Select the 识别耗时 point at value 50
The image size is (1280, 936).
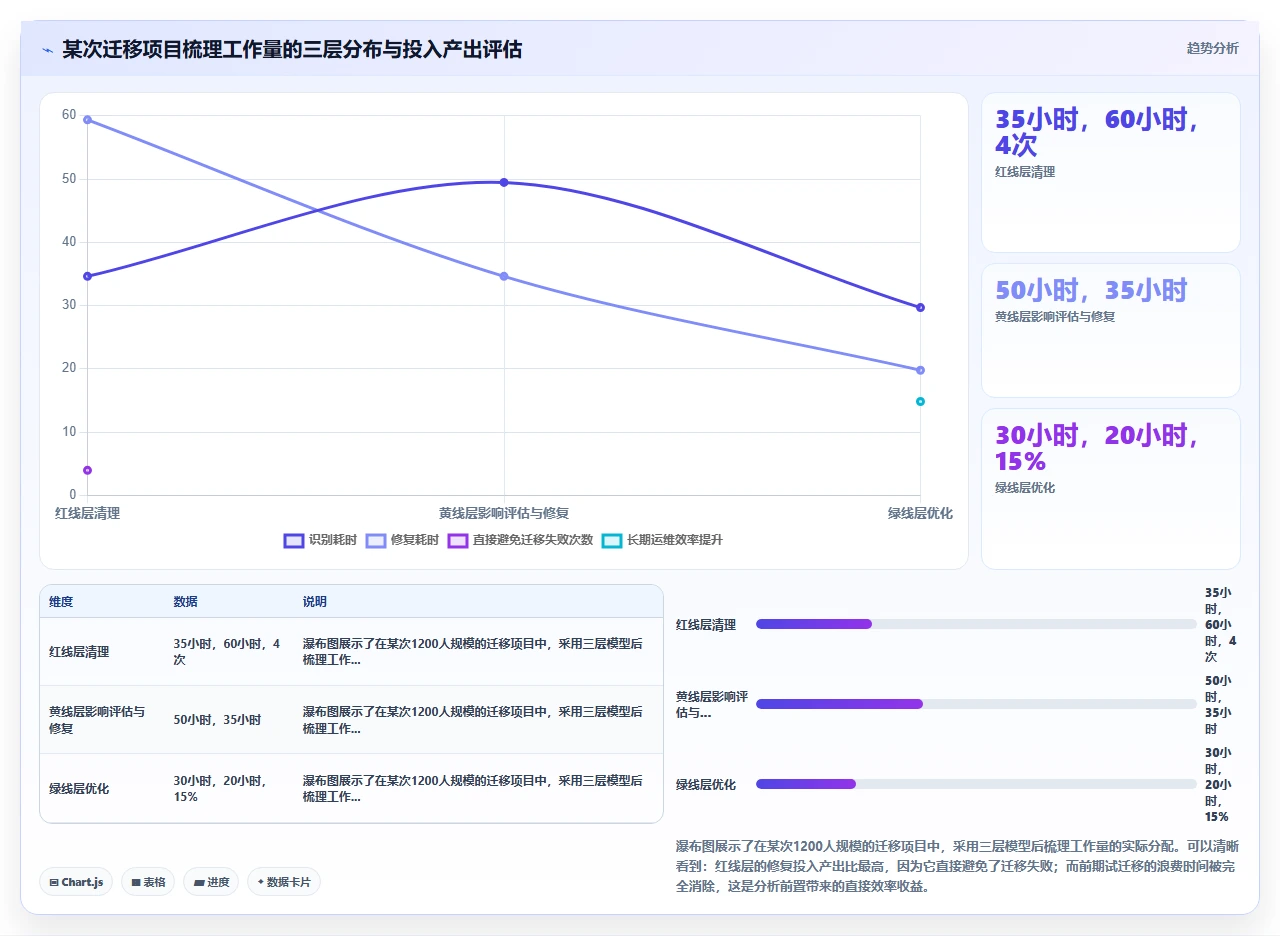pyautogui.click(x=504, y=182)
